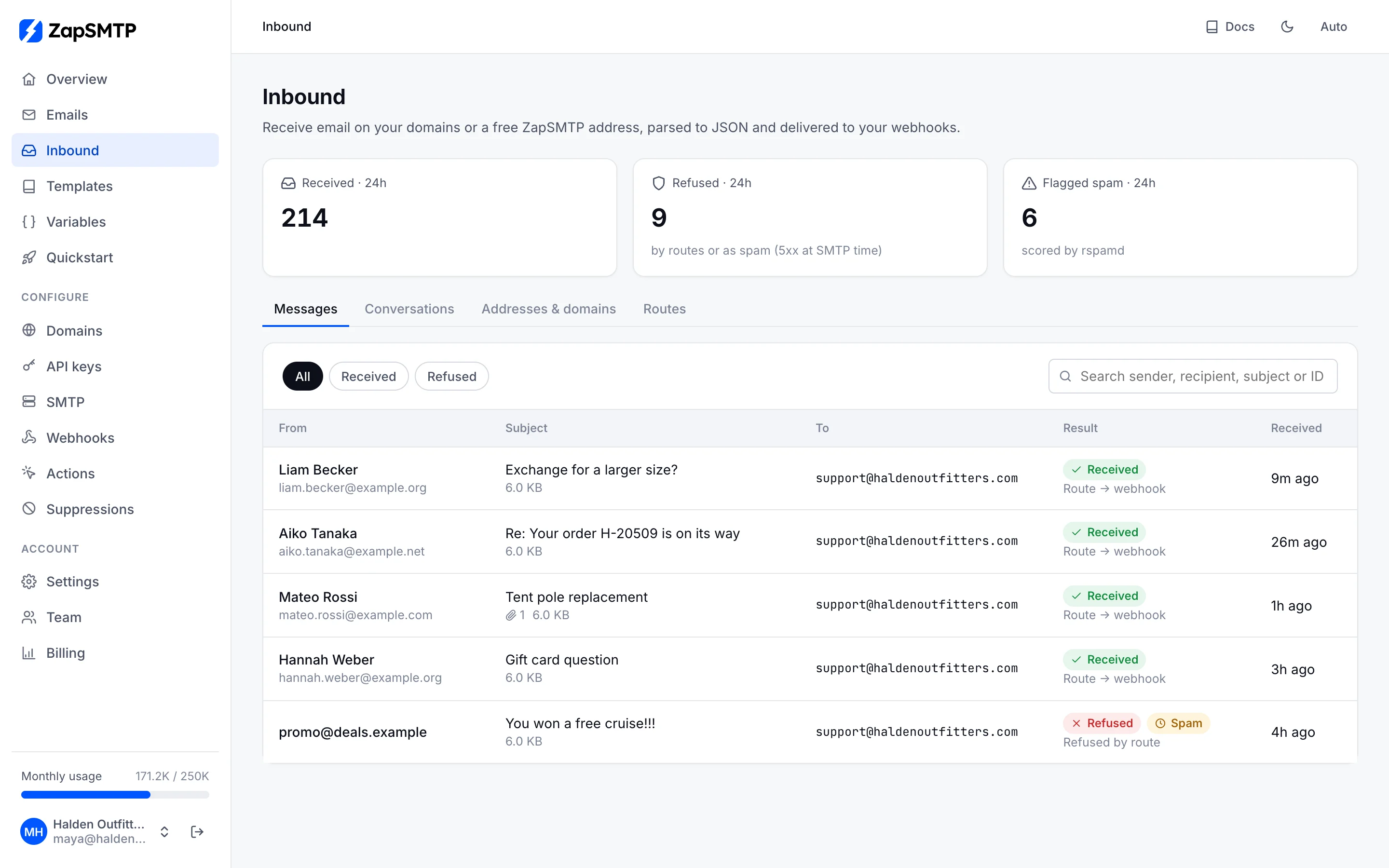This screenshot has height=868, width=1389.
Task: Switch to the Messages tab
Action: tap(305, 309)
